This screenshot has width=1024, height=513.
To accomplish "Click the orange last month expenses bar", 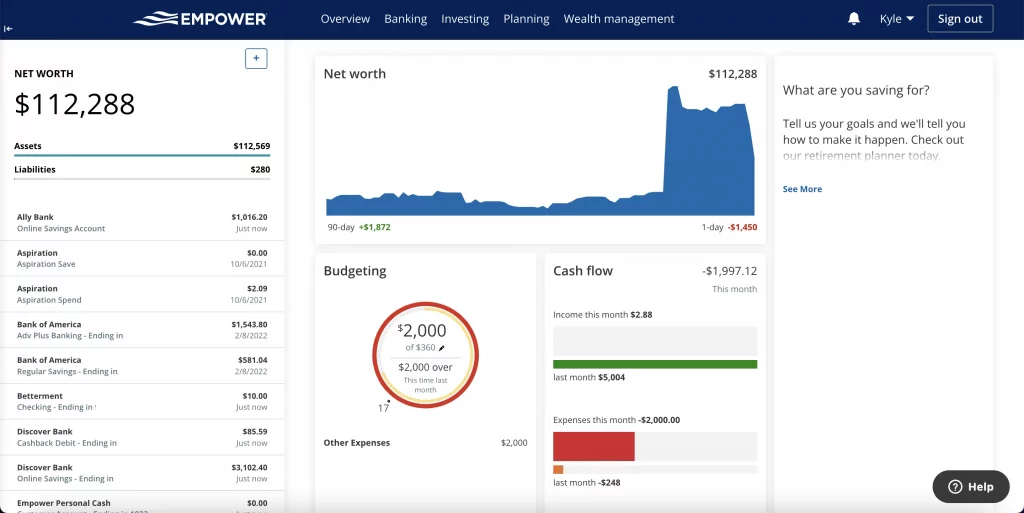I will (558, 469).
